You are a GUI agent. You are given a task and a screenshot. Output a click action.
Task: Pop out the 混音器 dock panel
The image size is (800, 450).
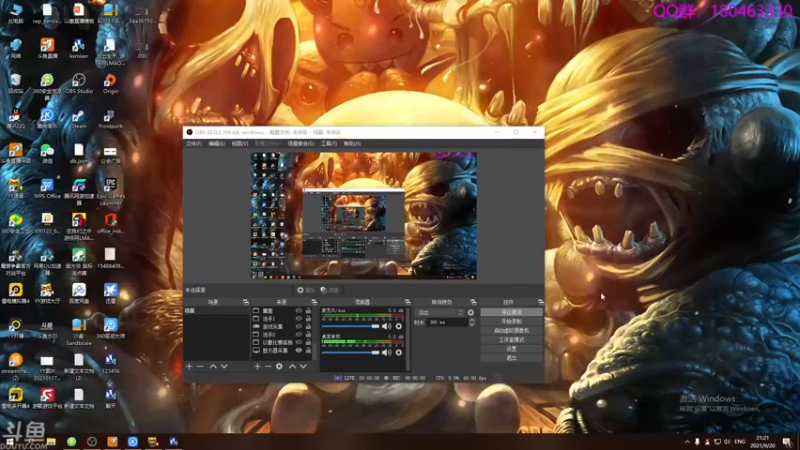407,302
